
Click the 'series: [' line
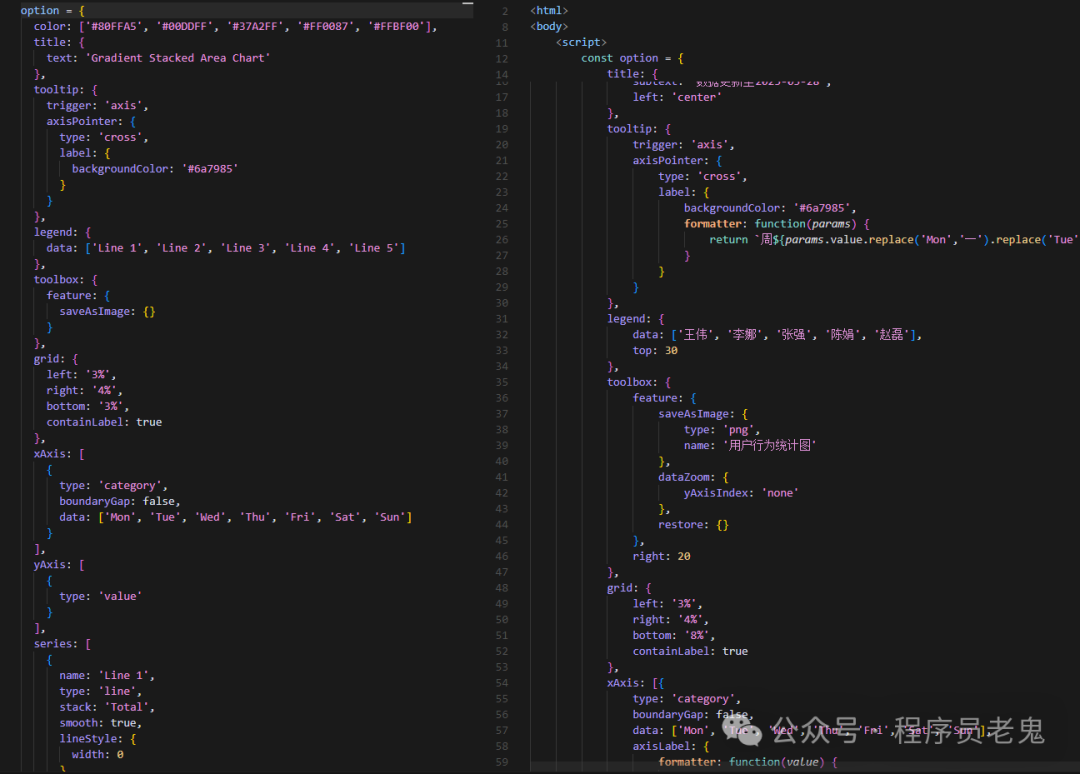click(62, 644)
